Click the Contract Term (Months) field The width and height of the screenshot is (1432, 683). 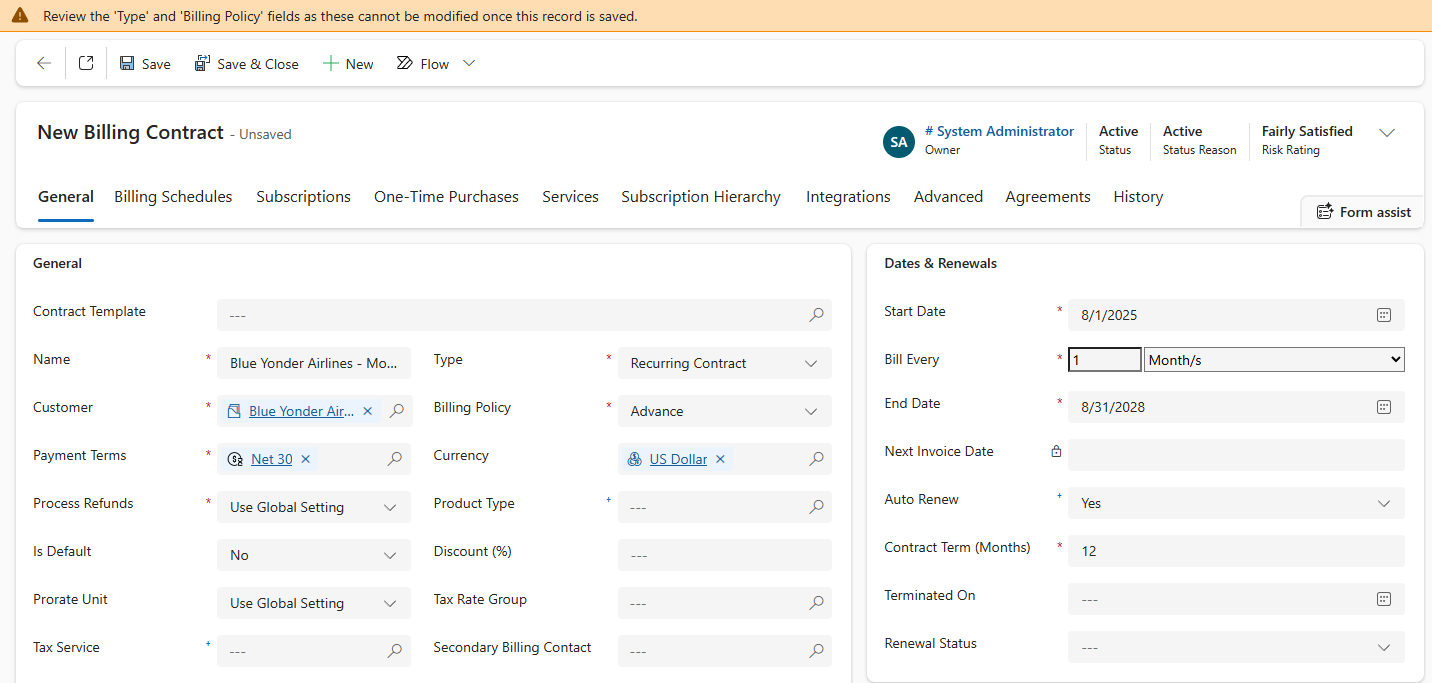click(1236, 551)
